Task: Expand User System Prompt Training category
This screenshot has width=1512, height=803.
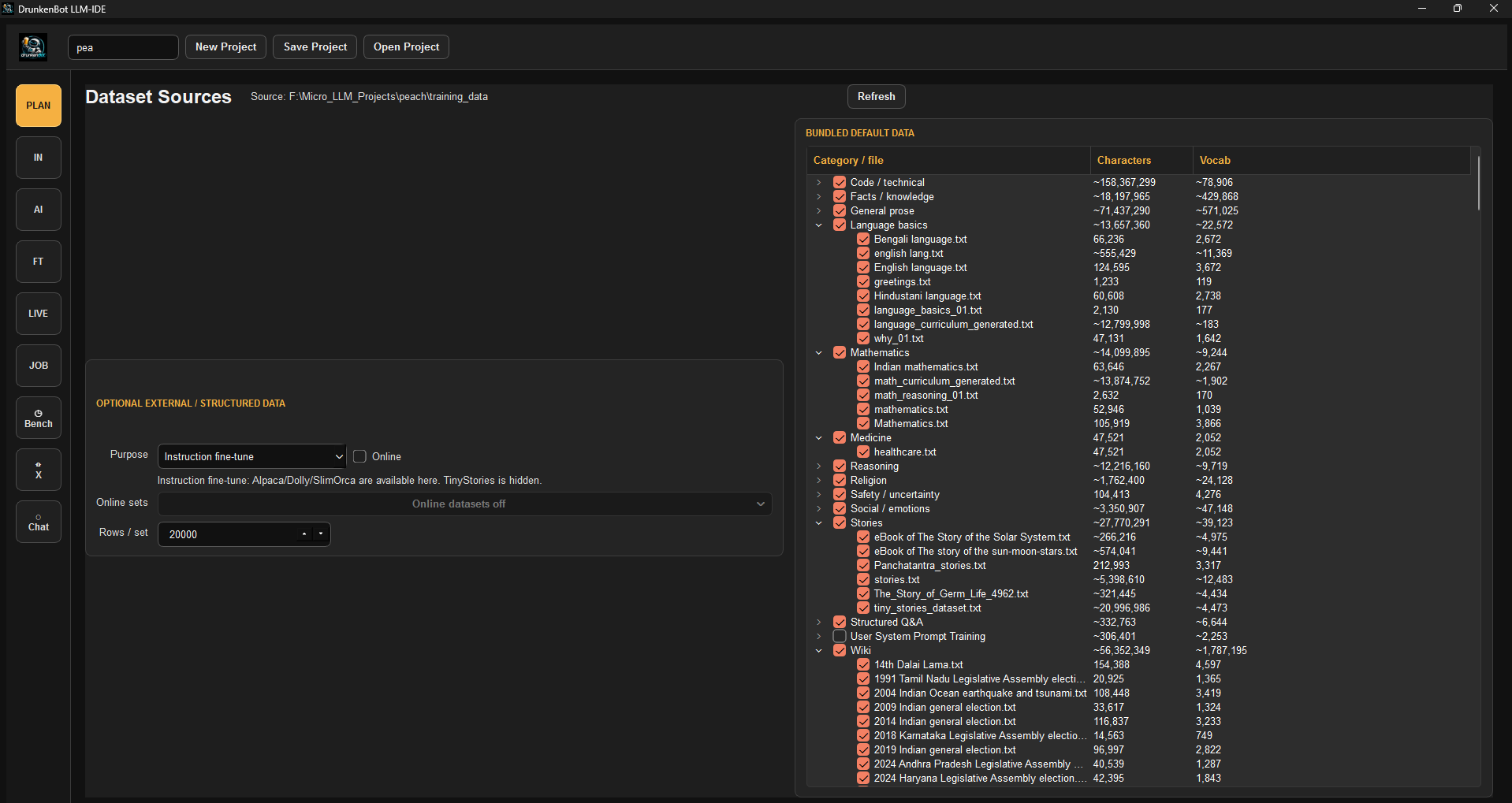Action: pyautogui.click(x=819, y=636)
